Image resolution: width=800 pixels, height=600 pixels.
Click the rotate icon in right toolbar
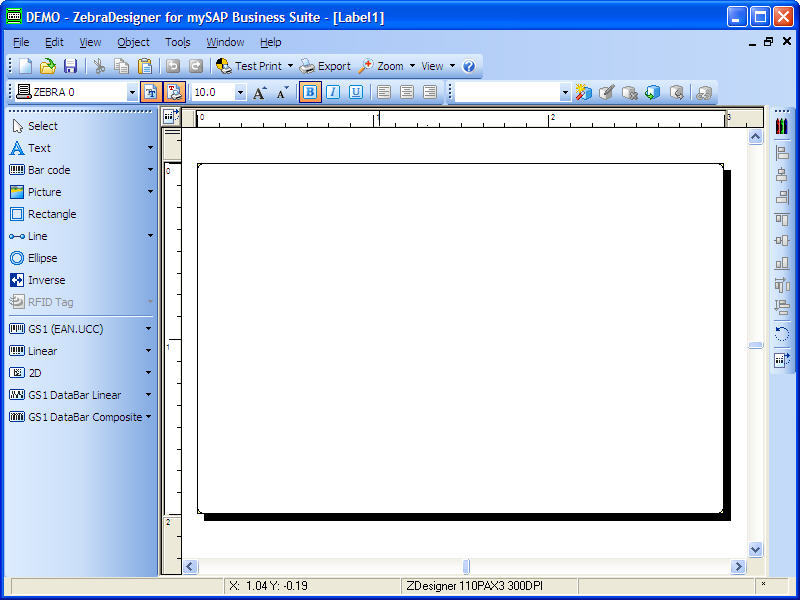(782, 335)
